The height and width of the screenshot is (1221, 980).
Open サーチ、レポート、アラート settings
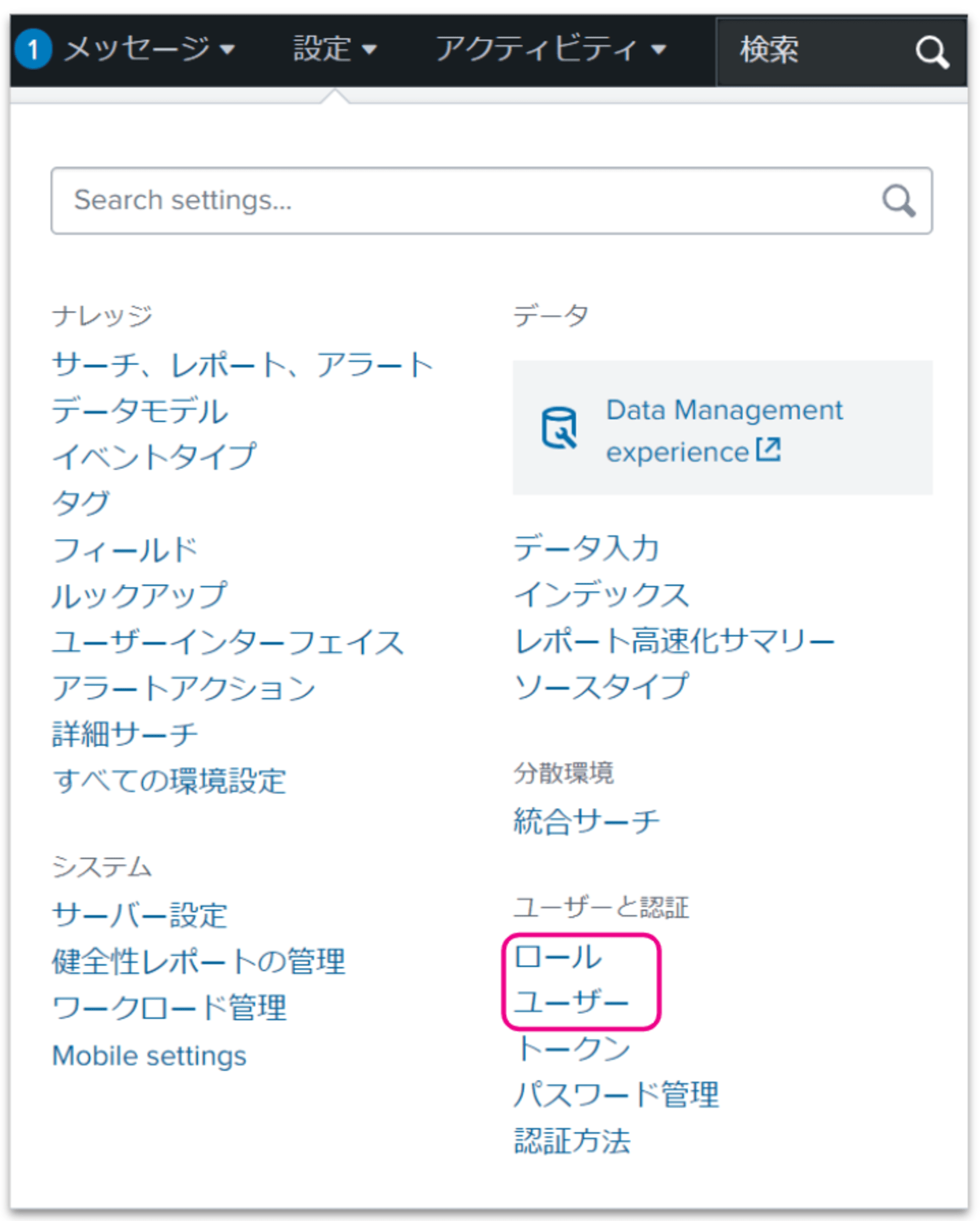pos(243,364)
